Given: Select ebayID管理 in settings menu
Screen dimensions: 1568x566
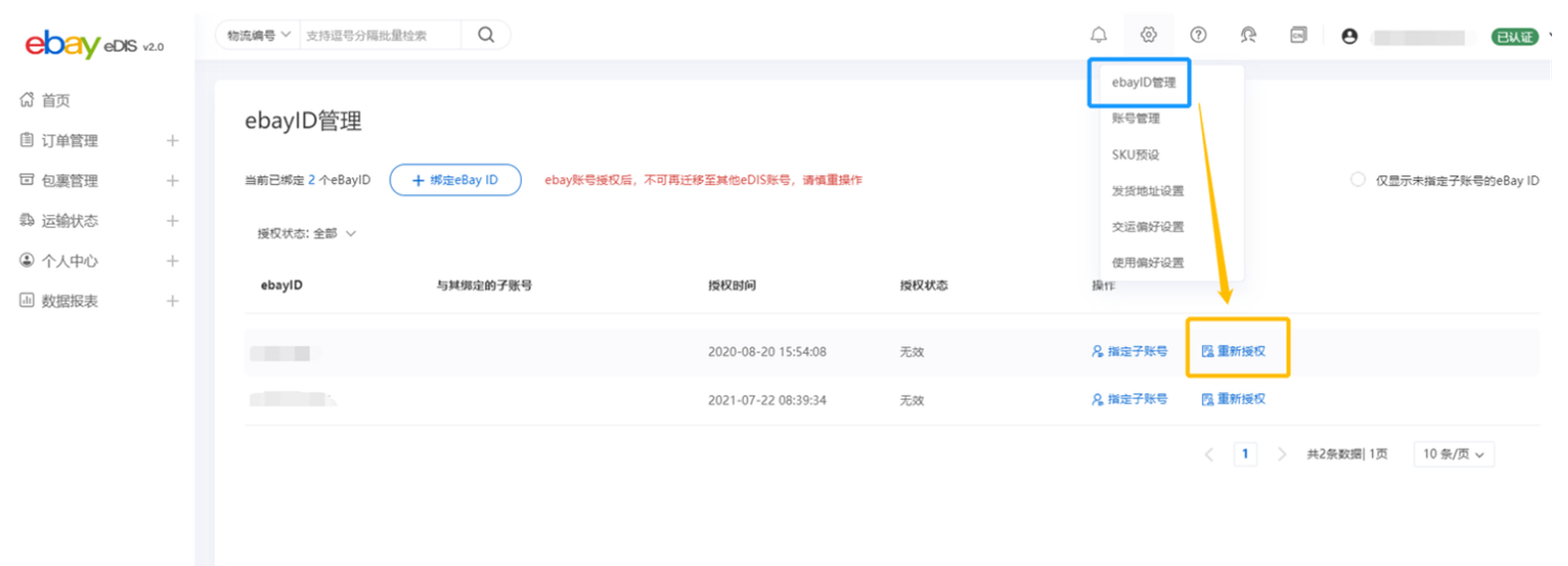Looking at the screenshot, I should [1143, 83].
